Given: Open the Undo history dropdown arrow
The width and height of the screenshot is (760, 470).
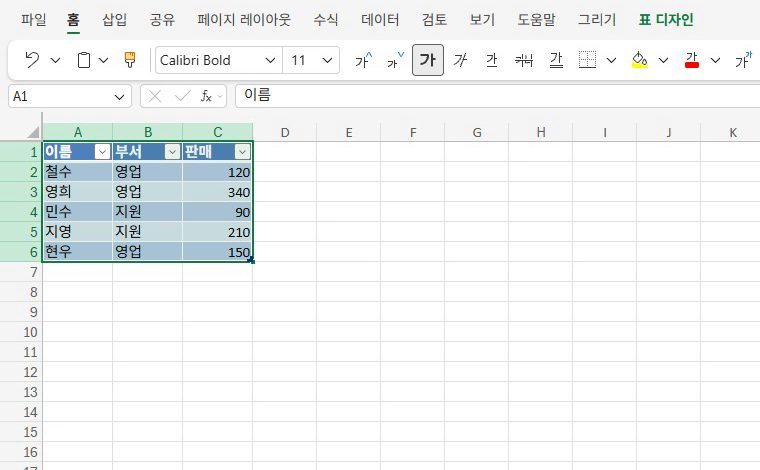Looking at the screenshot, I should point(55,61).
